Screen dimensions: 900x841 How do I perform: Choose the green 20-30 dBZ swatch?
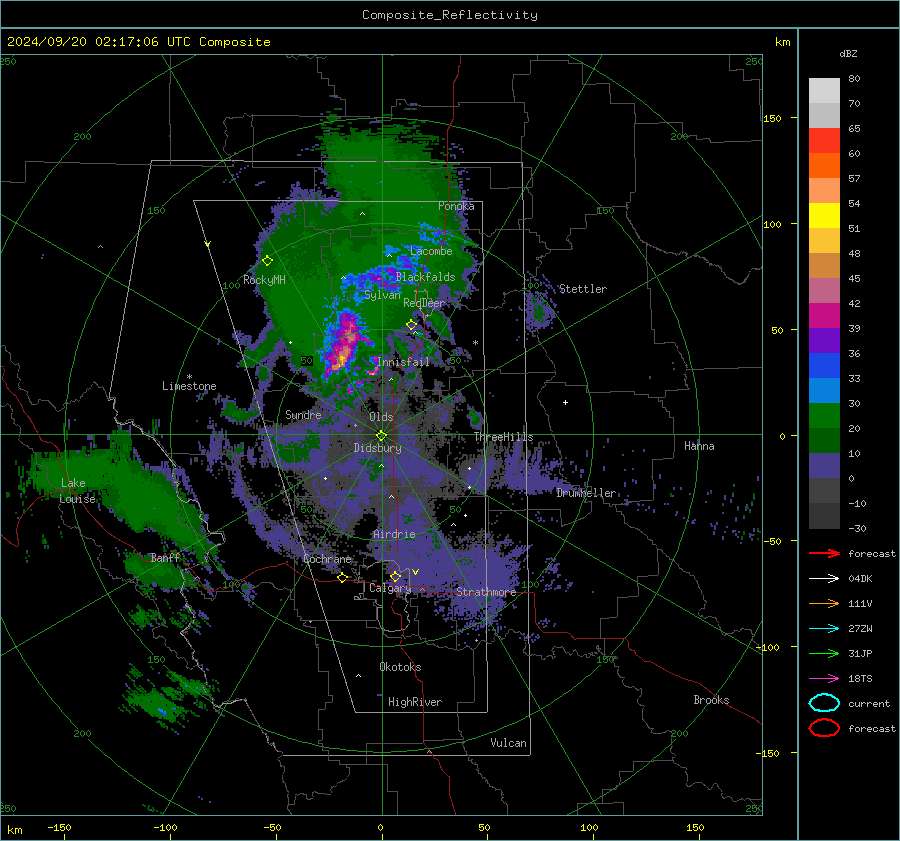click(824, 416)
